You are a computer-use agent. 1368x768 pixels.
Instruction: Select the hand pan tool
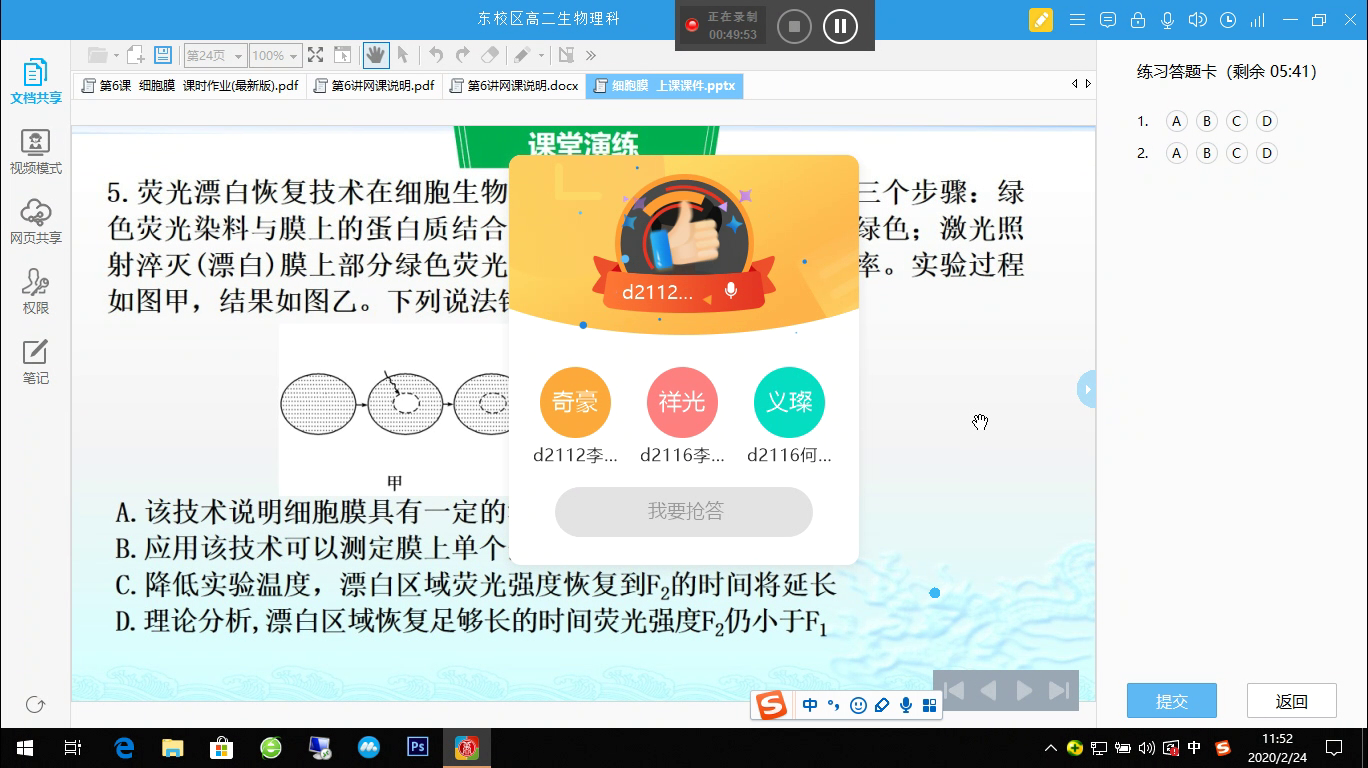tap(375, 55)
